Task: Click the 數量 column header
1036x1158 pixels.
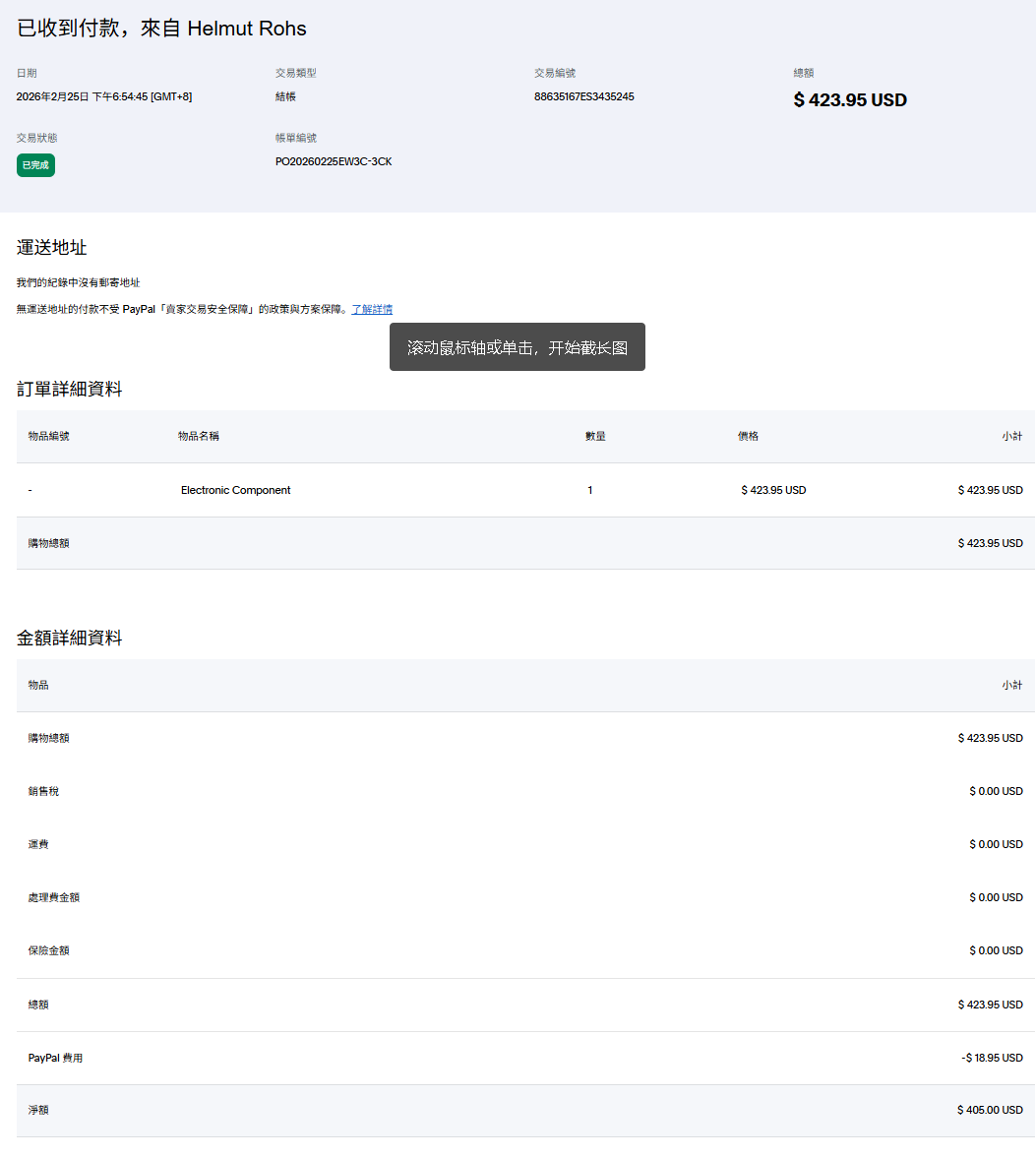Action: point(595,436)
